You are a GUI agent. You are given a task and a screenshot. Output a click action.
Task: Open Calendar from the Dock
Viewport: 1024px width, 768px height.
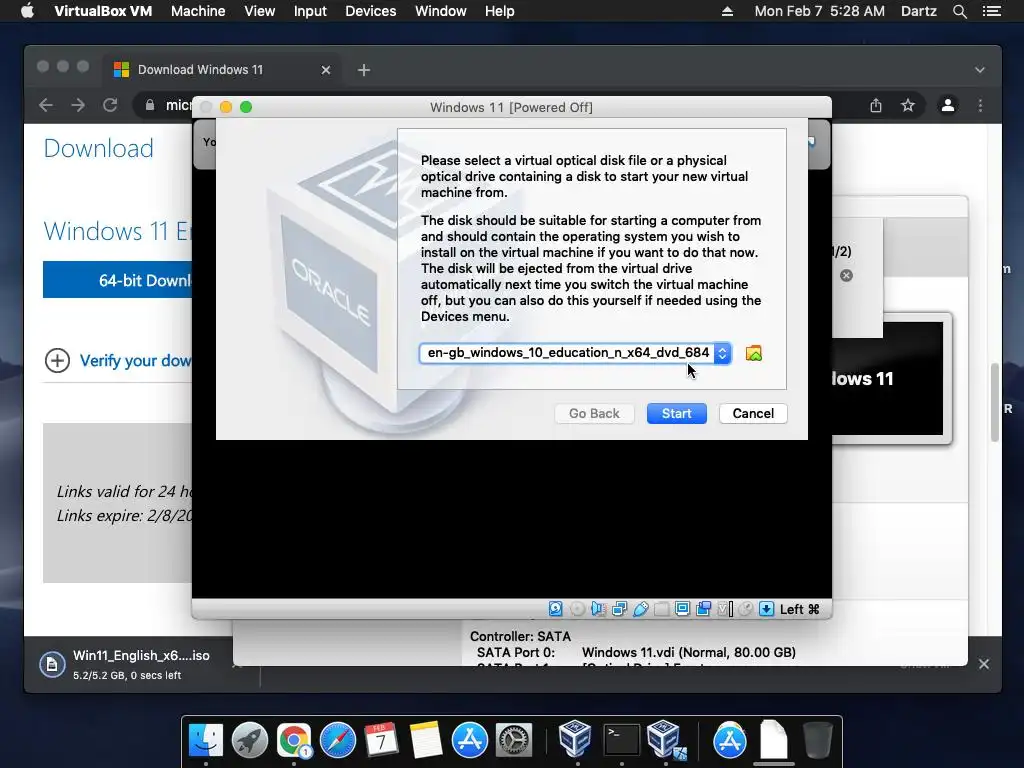[381, 740]
